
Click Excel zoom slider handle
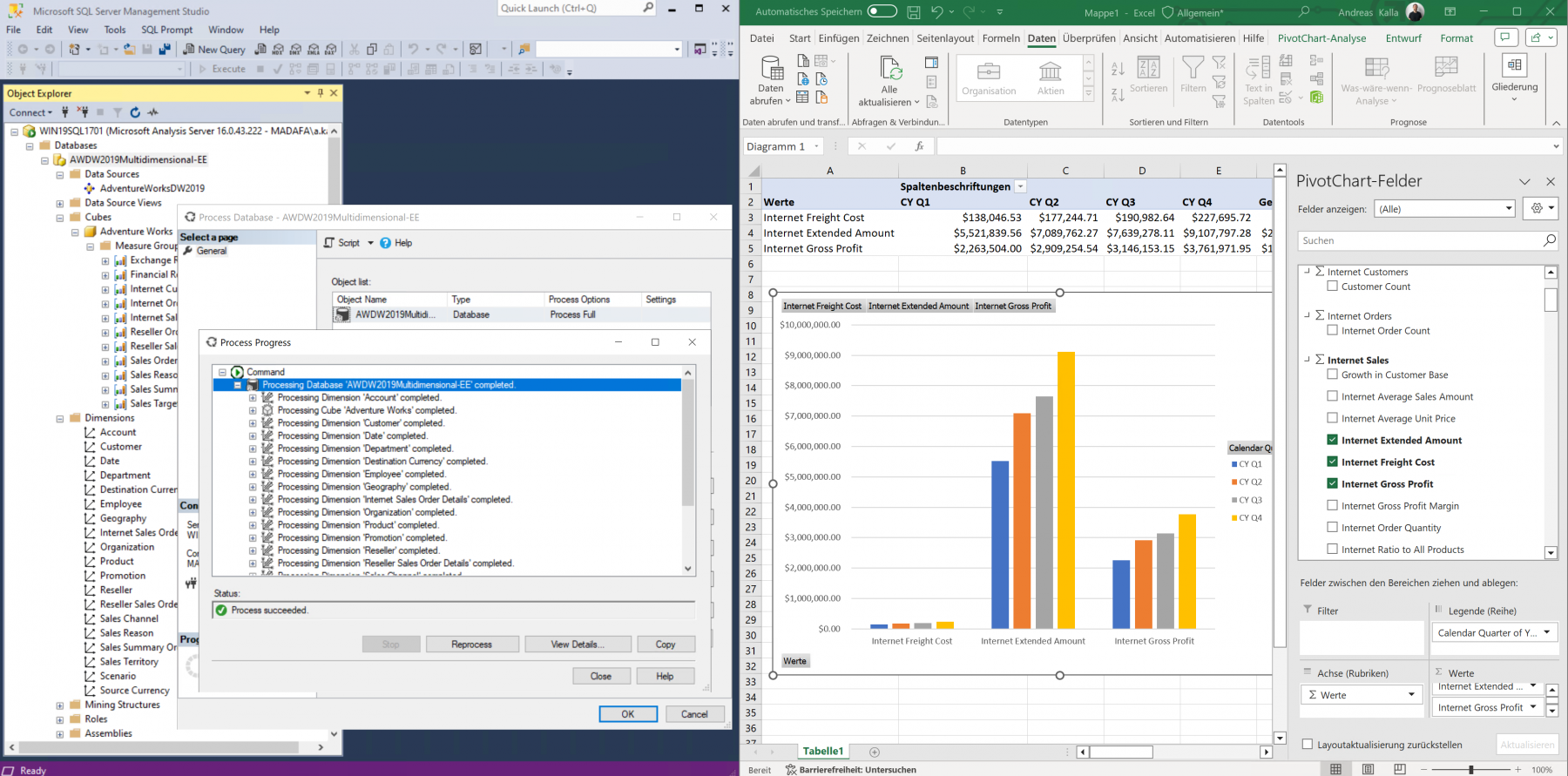[1471, 770]
